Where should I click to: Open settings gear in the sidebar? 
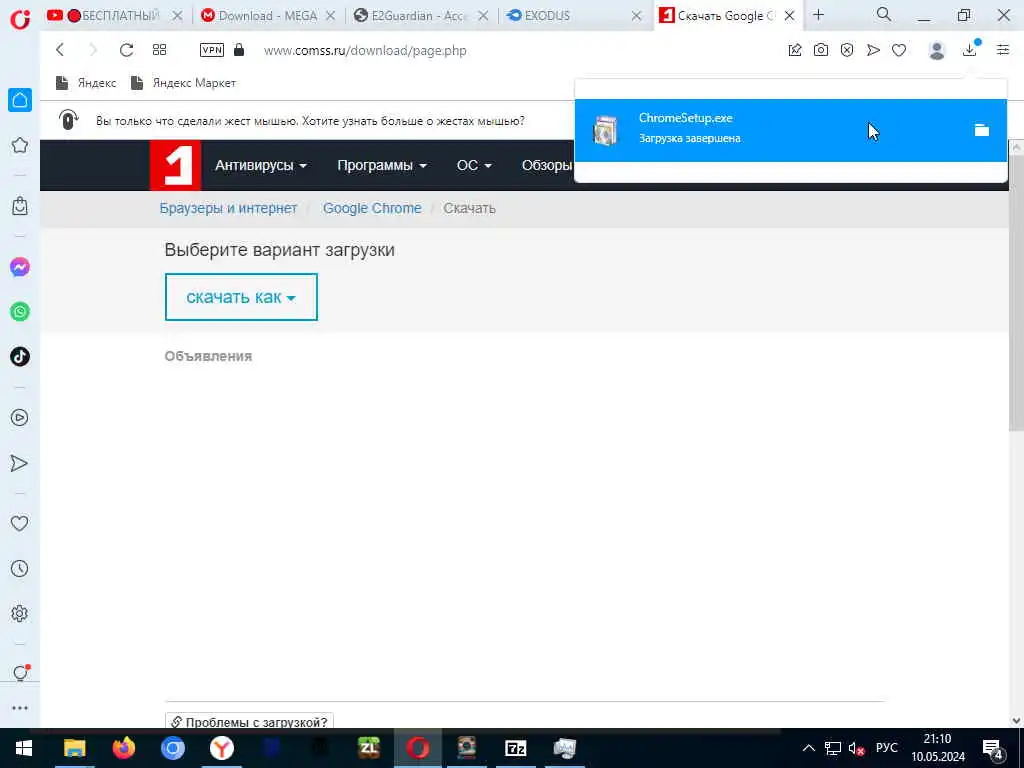20,614
